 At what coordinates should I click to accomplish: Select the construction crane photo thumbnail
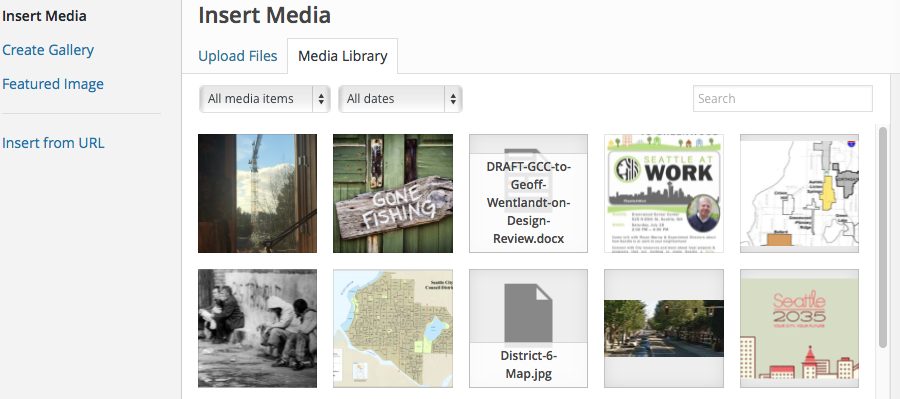coord(257,193)
